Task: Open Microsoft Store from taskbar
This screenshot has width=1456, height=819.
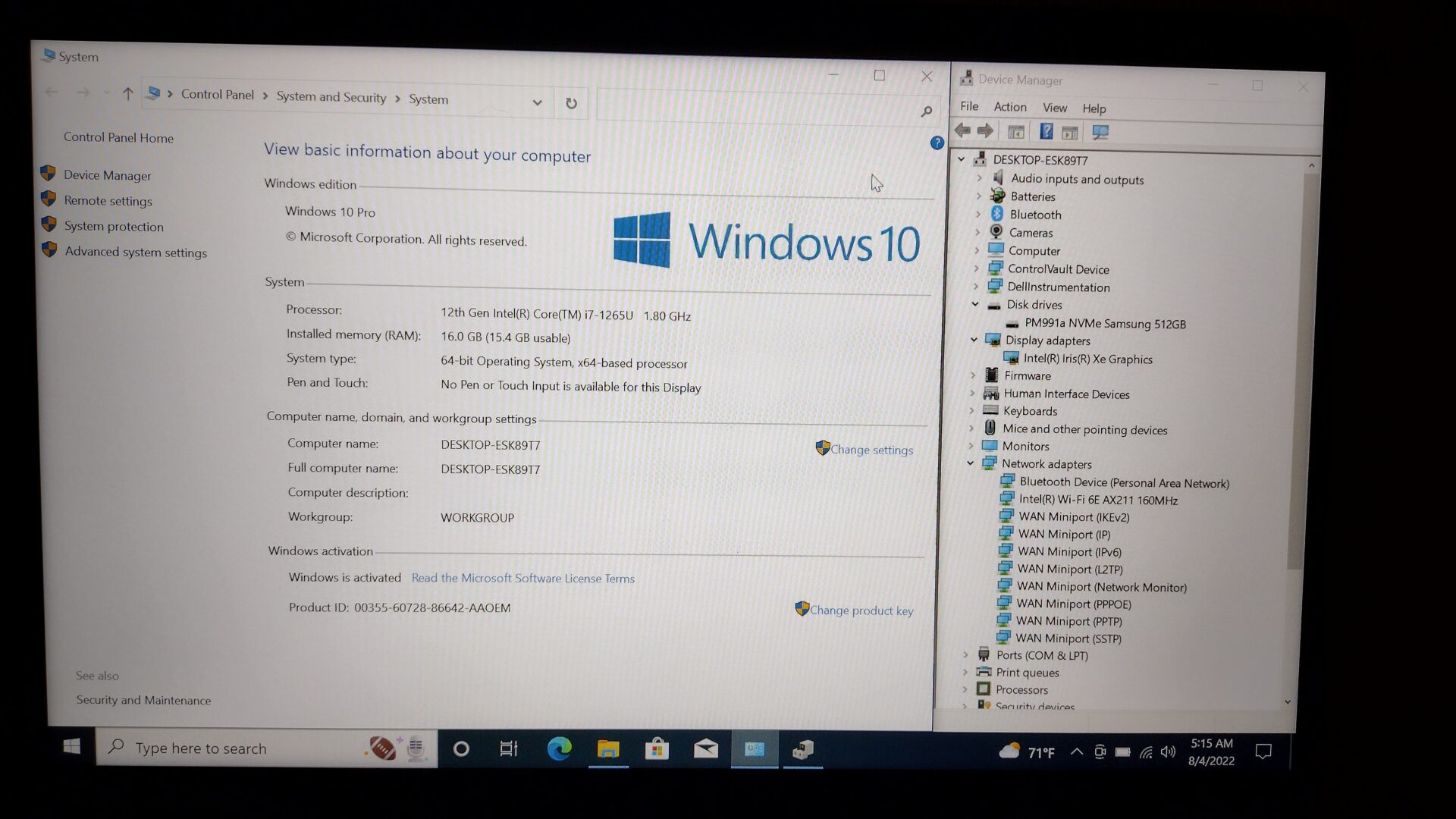Action: (x=657, y=750)
